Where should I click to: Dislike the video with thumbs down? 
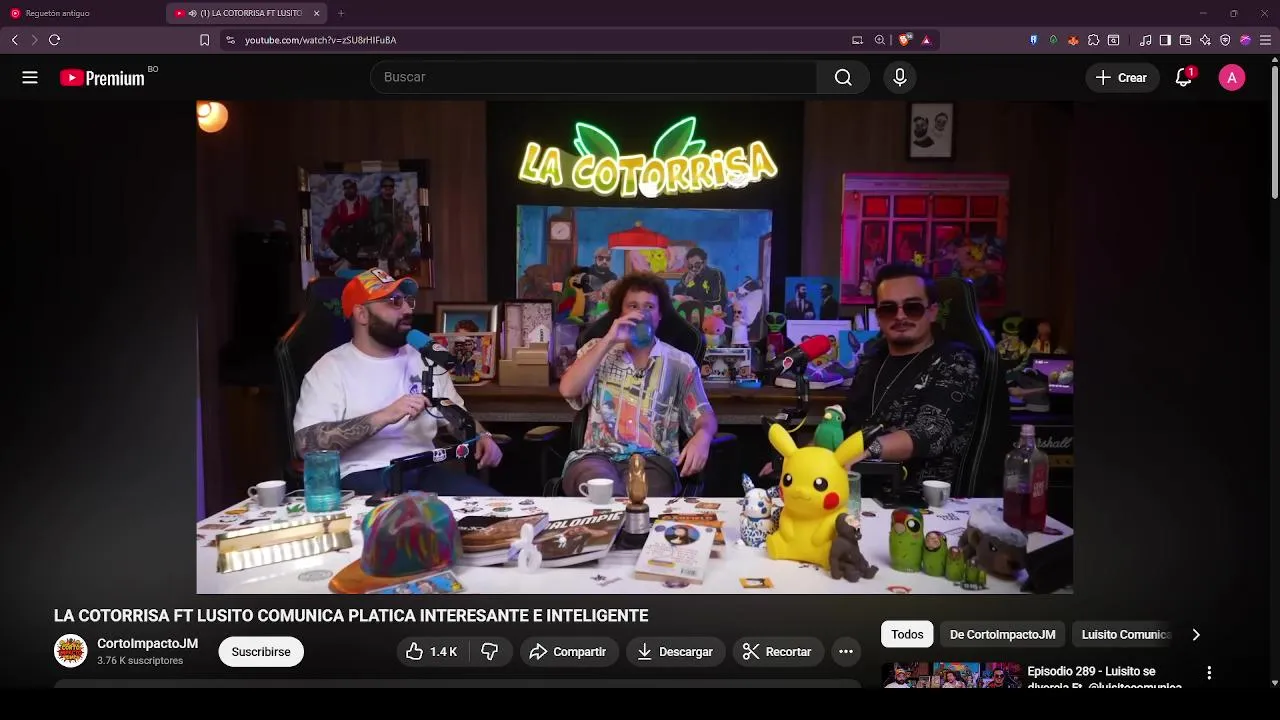[490, 652]
